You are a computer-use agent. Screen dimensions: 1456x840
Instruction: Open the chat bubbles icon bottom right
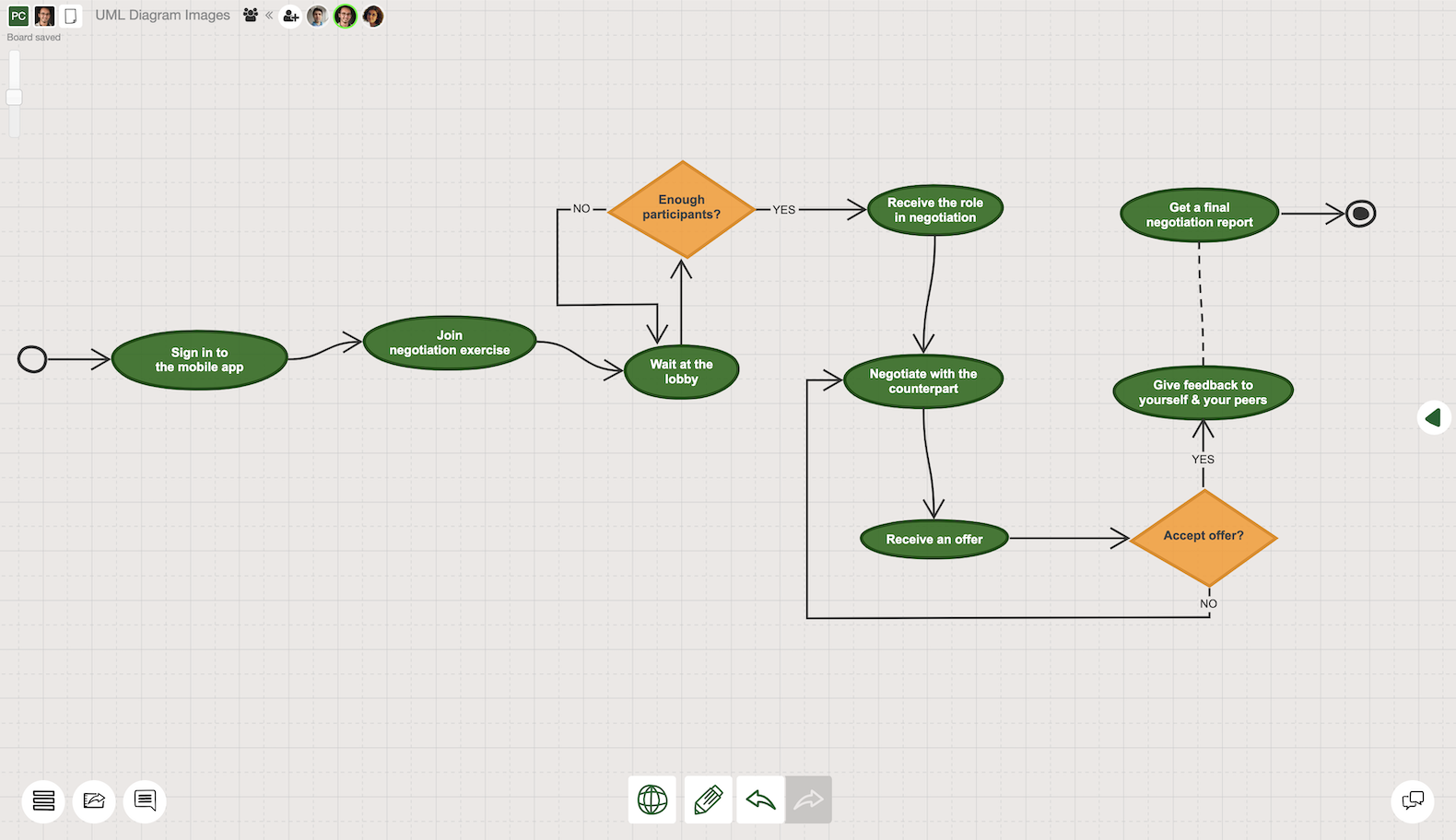[1413, 800]
